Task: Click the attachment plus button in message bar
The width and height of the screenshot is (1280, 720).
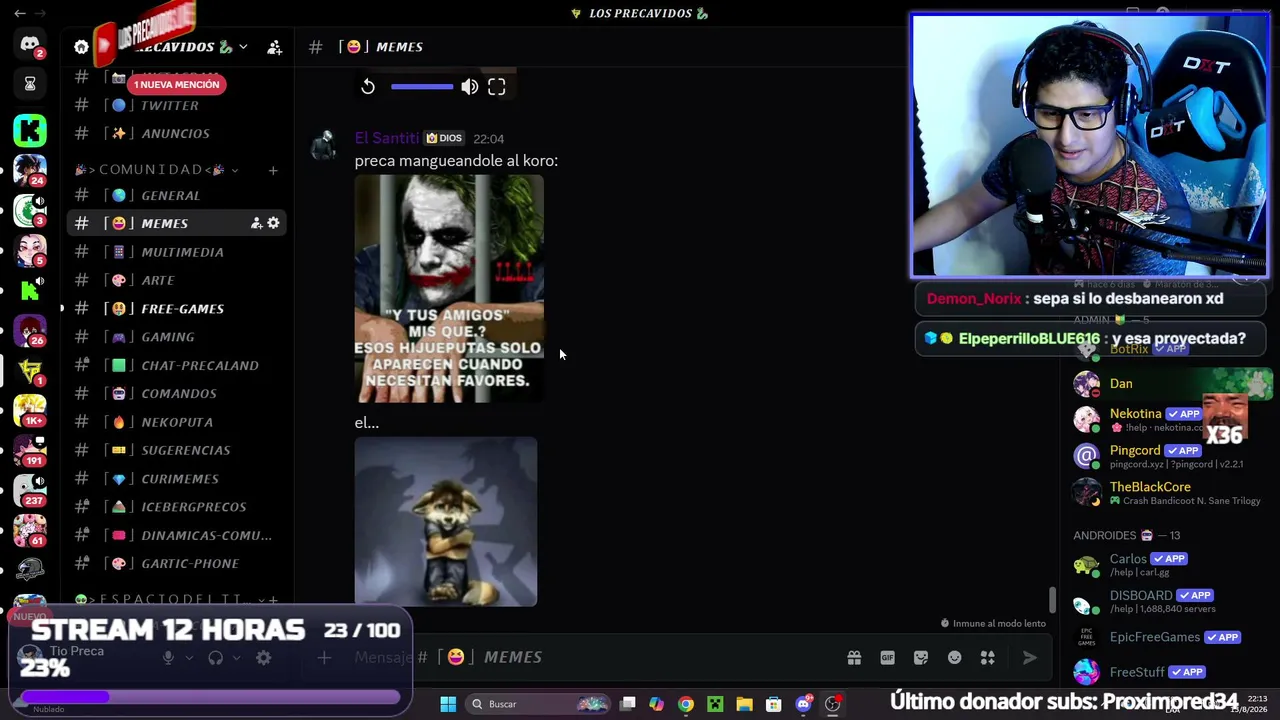Action: point(324,657)
